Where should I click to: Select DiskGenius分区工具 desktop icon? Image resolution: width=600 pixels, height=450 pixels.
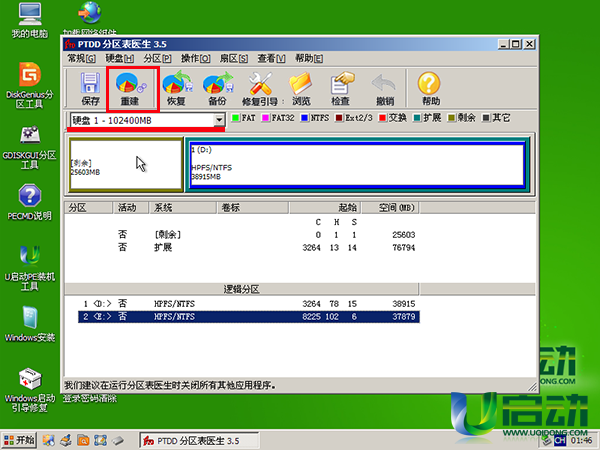[29, 85]
